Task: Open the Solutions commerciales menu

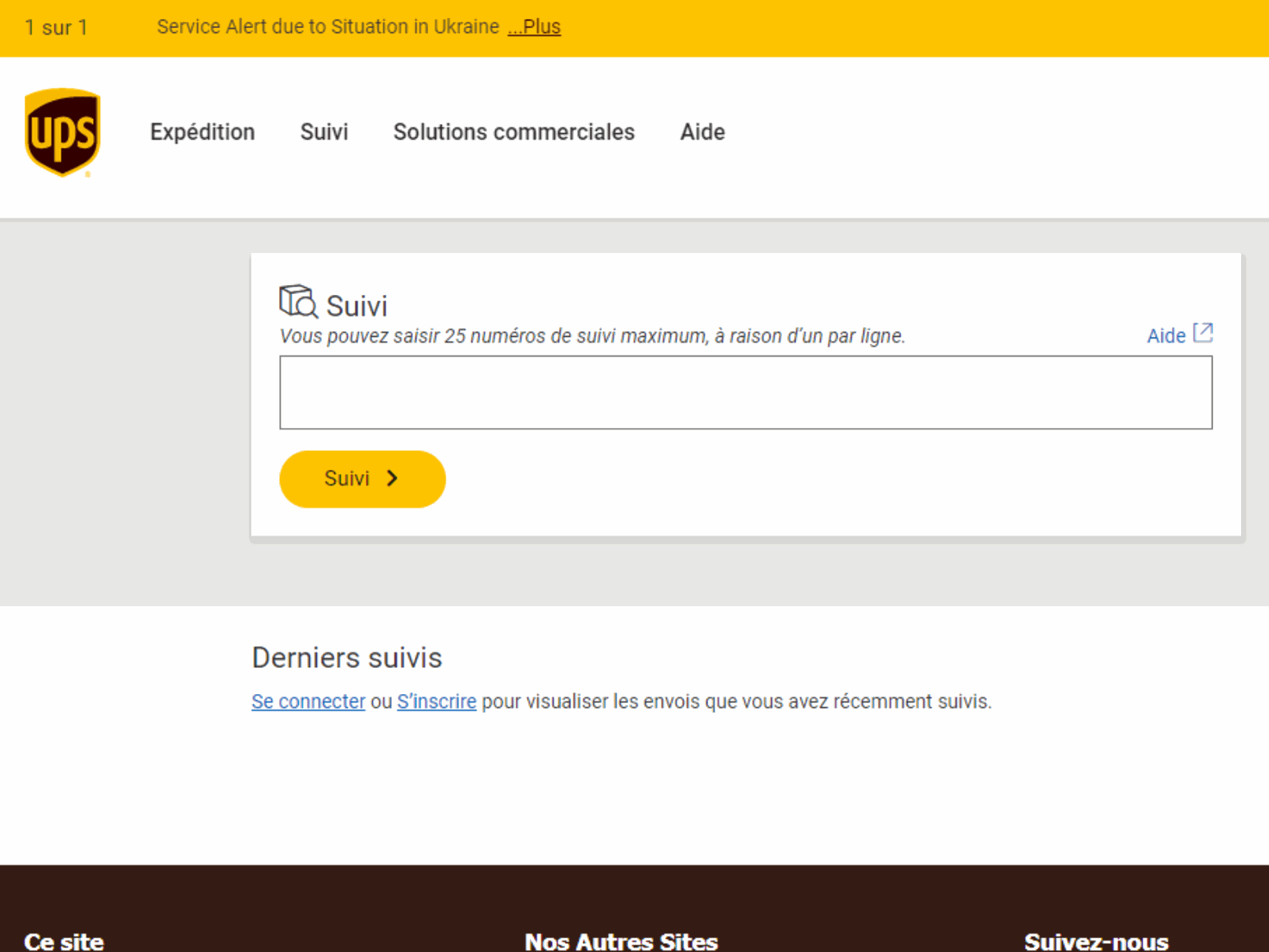Action: [514, 132]
